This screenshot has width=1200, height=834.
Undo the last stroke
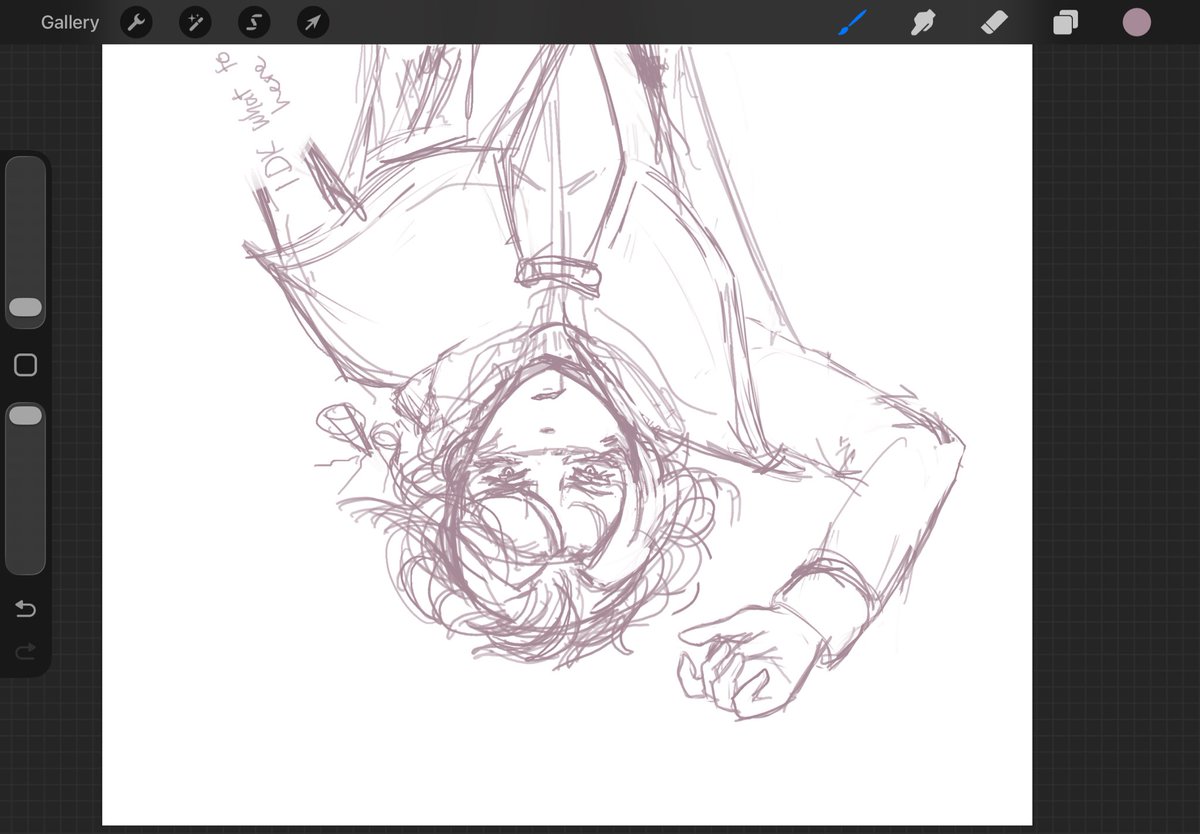[x=26, y=609]
